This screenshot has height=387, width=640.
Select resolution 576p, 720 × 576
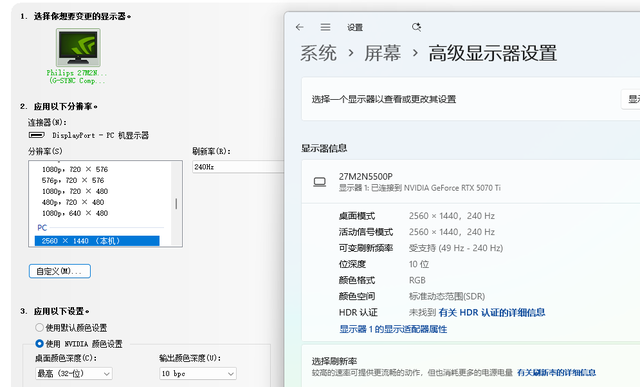click(x=73, y=180)
